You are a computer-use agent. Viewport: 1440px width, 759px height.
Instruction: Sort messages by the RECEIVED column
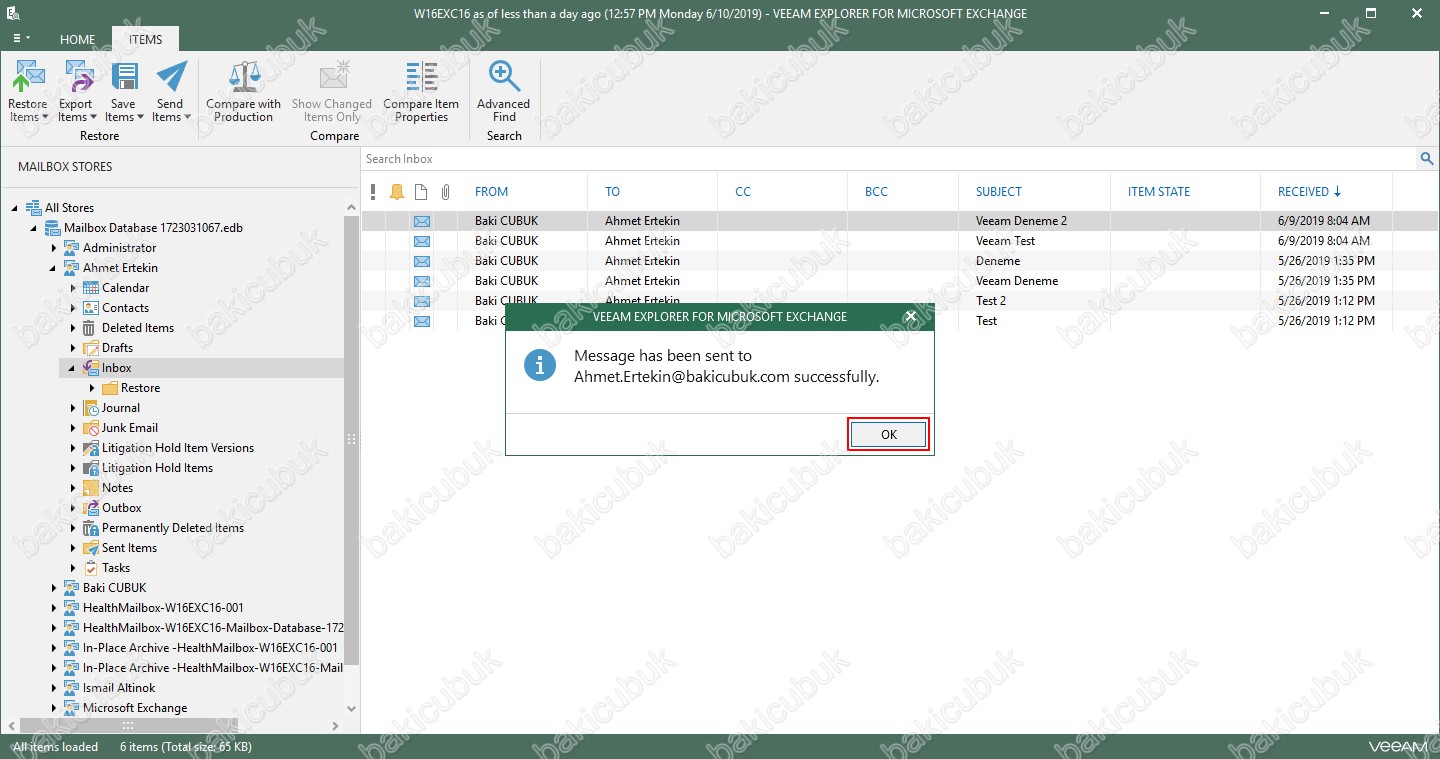tap(1303, 192)
